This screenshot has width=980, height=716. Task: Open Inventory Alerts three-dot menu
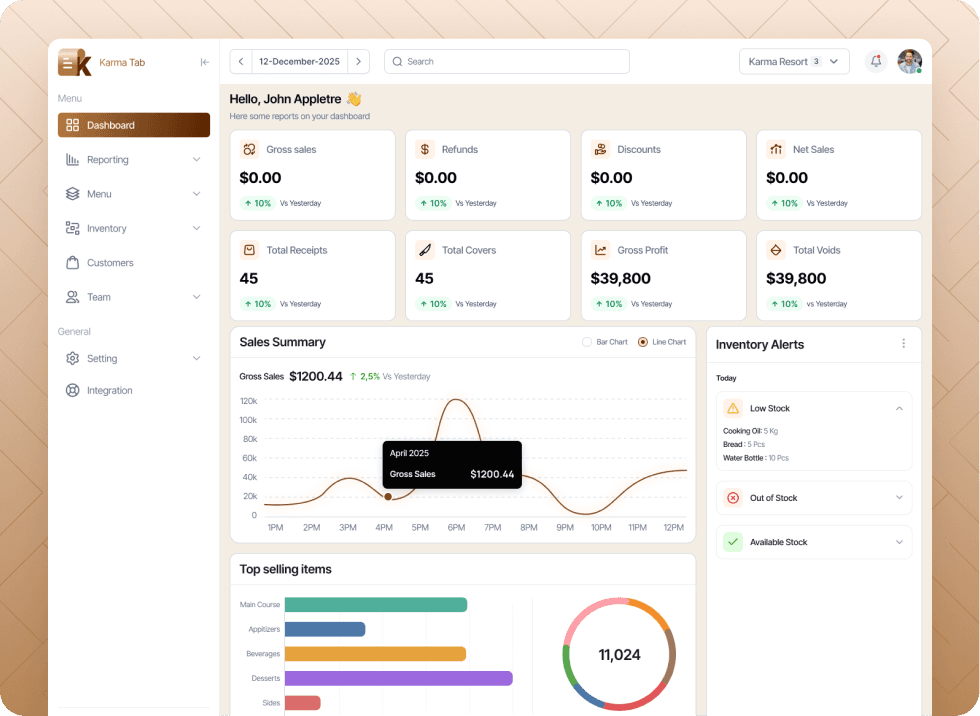(x=904, y=344)
